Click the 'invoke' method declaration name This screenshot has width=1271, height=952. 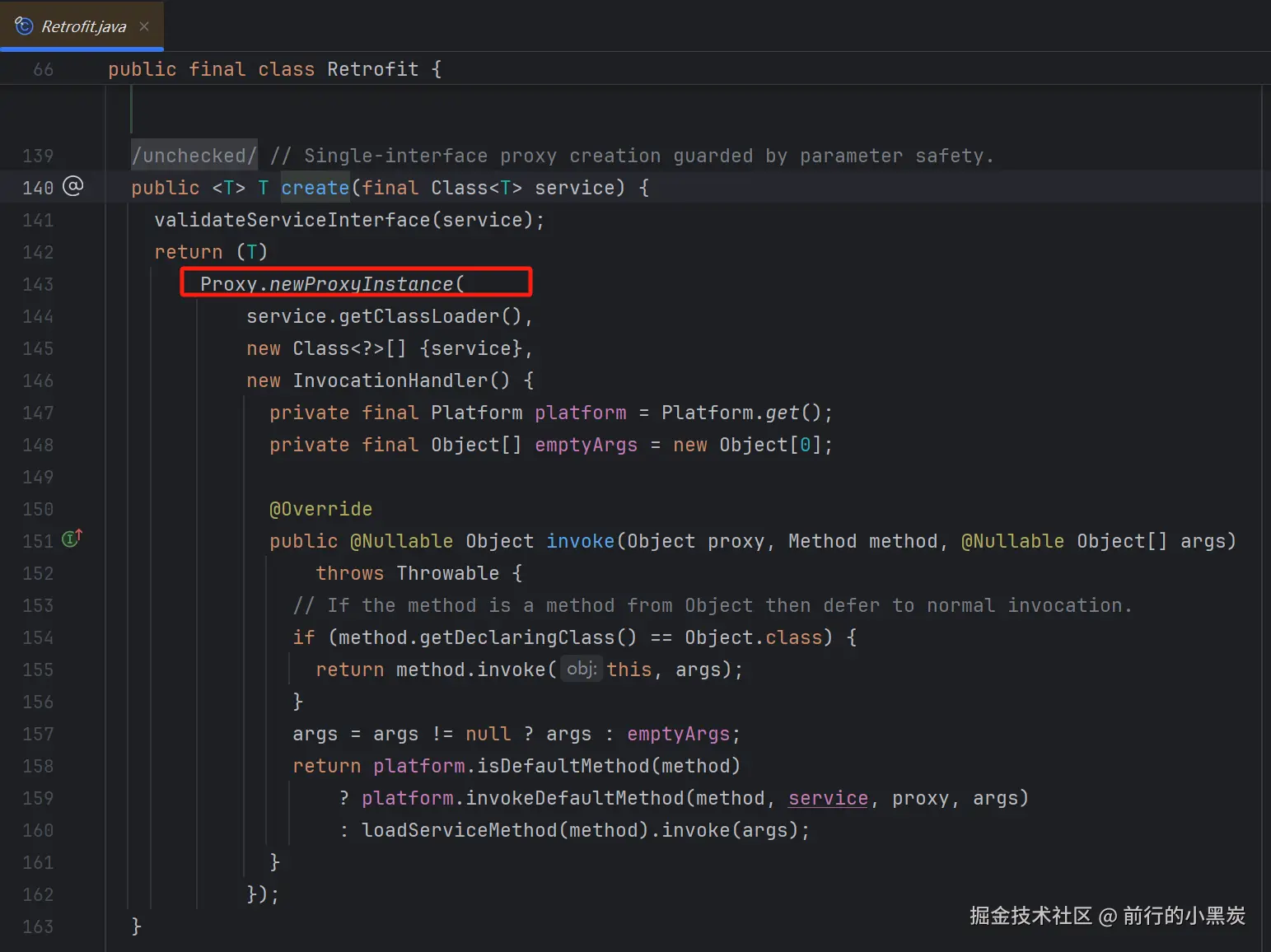click(x=581, y=541)
